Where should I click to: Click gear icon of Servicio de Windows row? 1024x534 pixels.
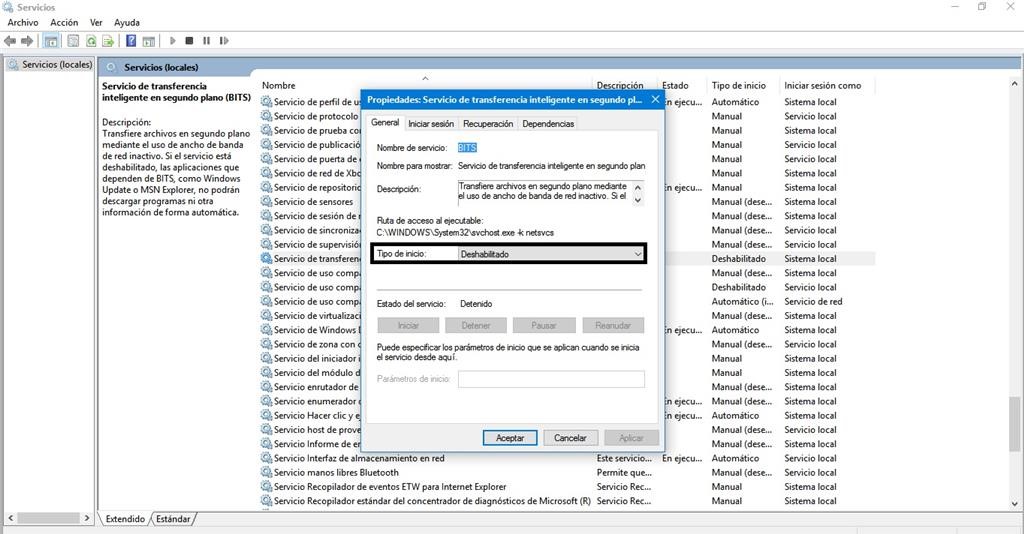click(x=266, y=329)
